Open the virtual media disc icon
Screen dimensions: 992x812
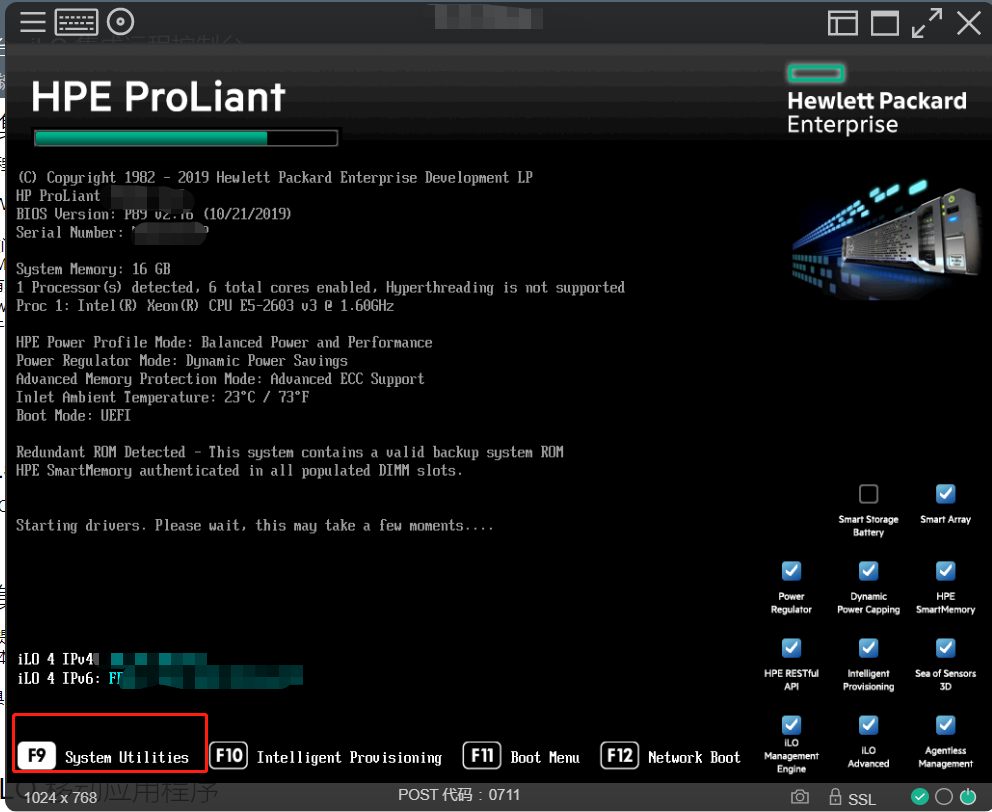[120, 22]
